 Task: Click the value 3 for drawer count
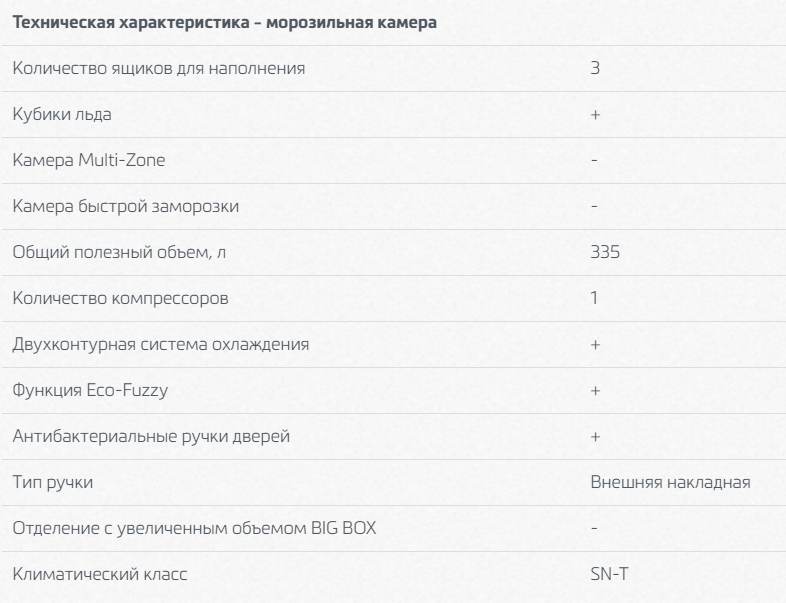(595, 68)
